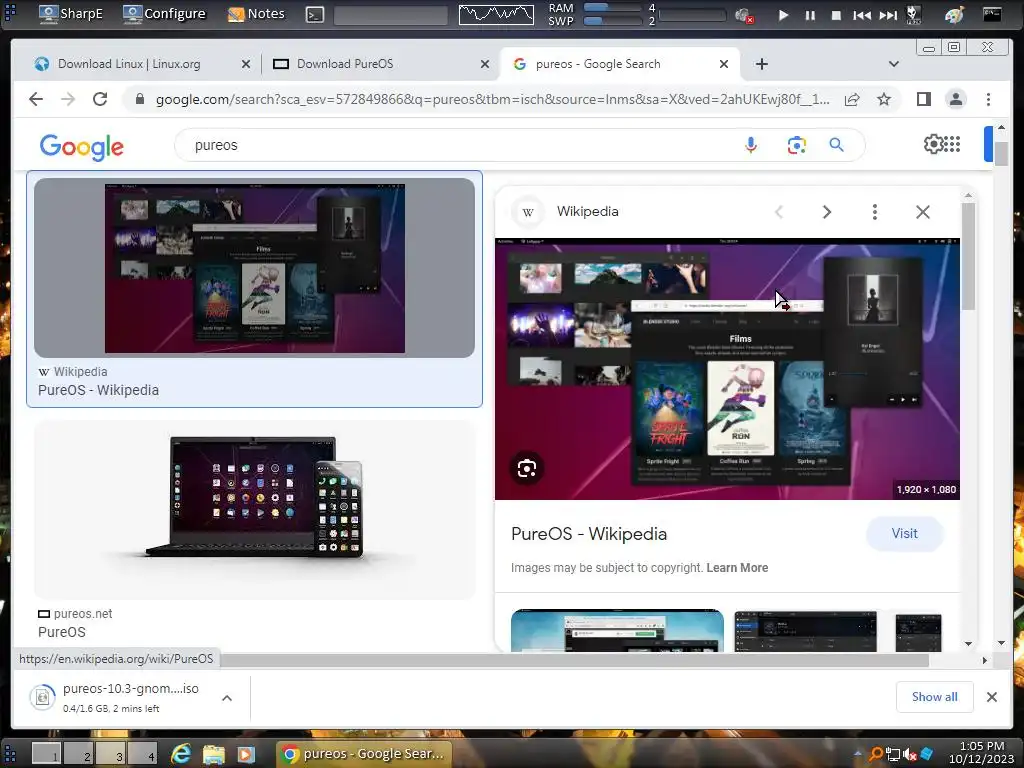Dismiss the downloads bar

[x=991, y=697]
